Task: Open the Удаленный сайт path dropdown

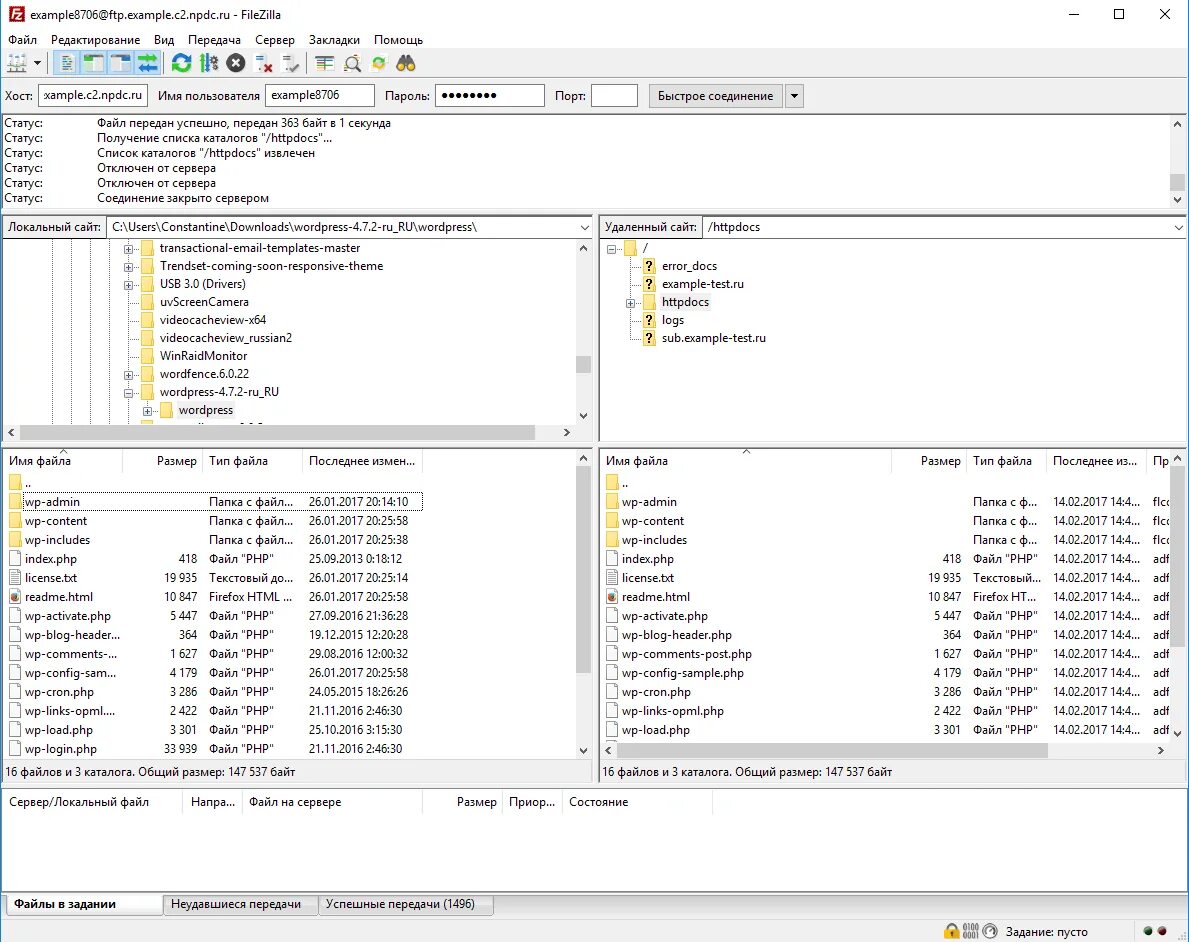Action: [1178, 228]
